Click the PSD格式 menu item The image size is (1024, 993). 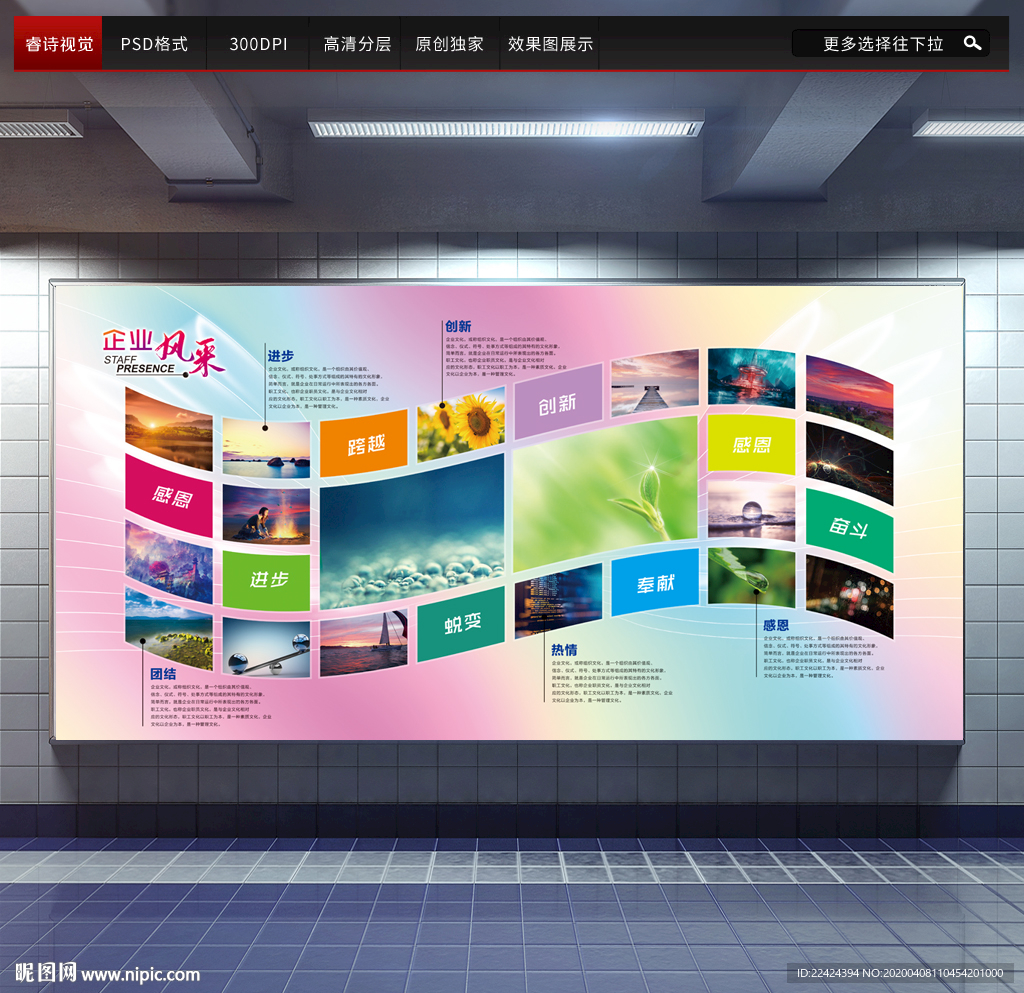(x=153, y=43)
